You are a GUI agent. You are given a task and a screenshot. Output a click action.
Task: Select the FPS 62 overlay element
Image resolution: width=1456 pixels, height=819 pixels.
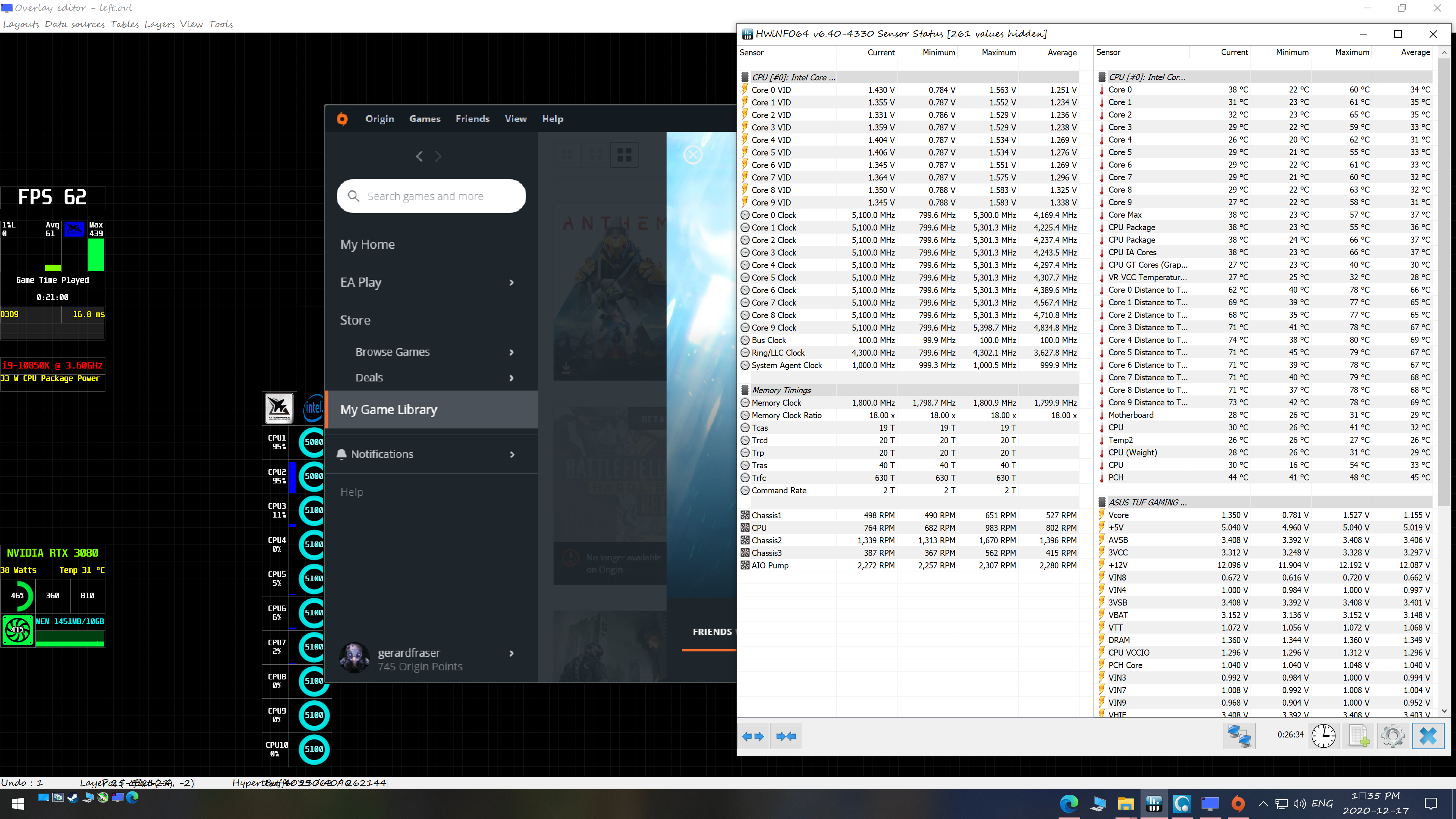[53, 197]
